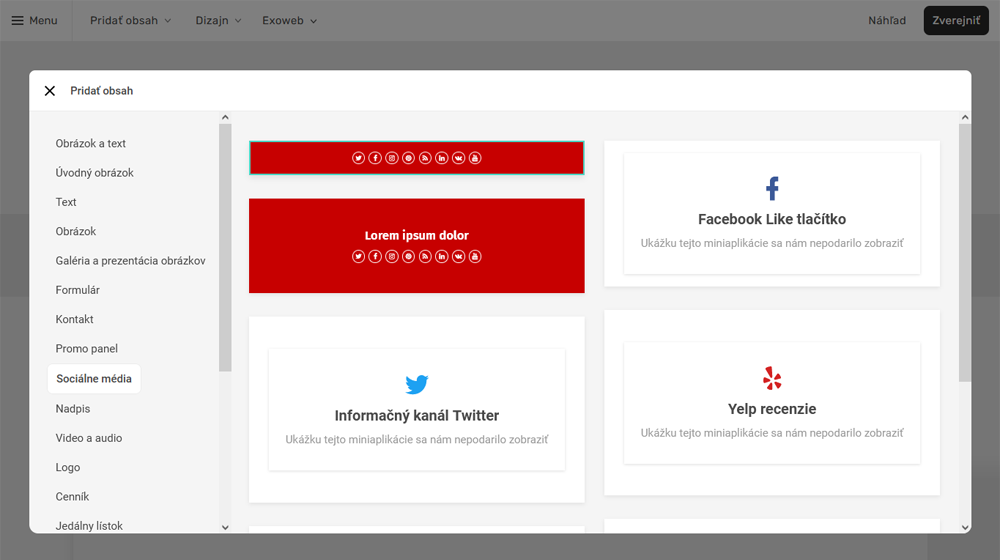
Task: Select the Text category
Action: point(66,202)
